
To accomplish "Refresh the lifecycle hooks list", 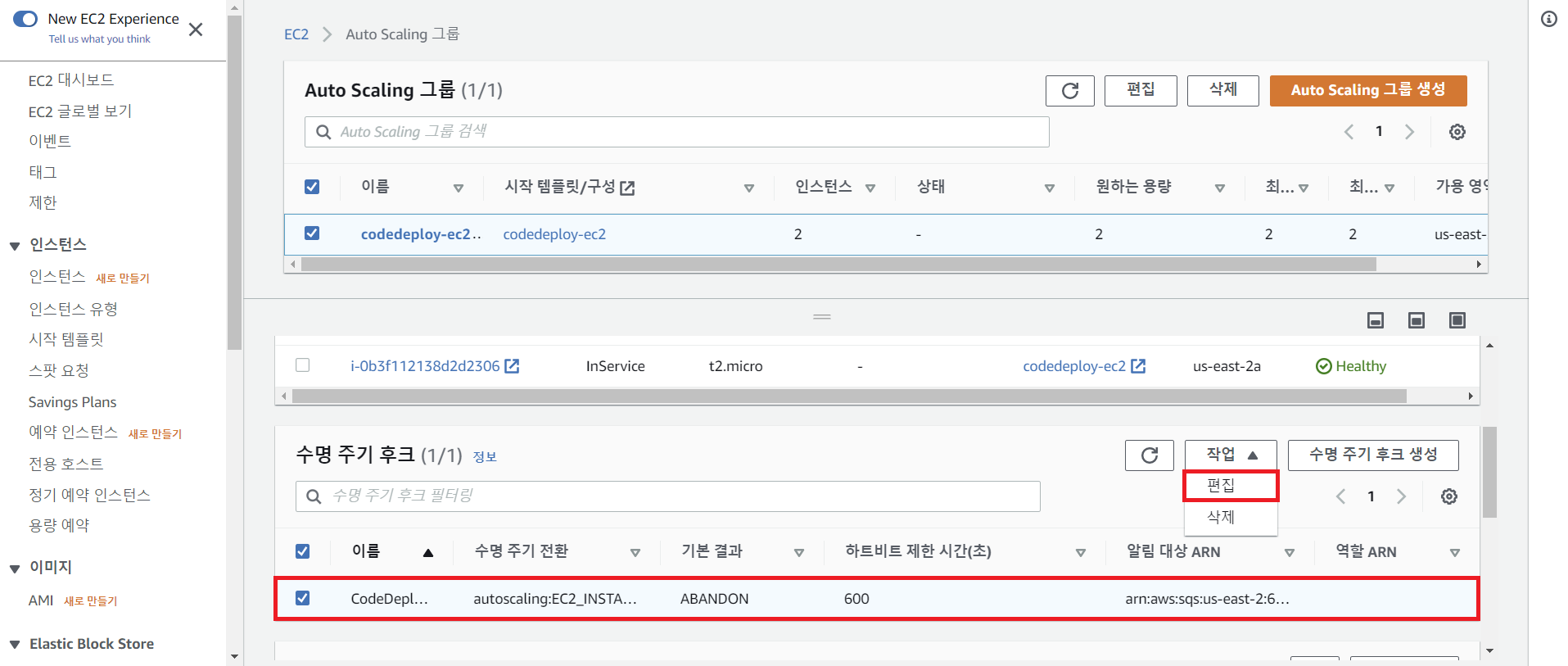I will coord(1149,455).
